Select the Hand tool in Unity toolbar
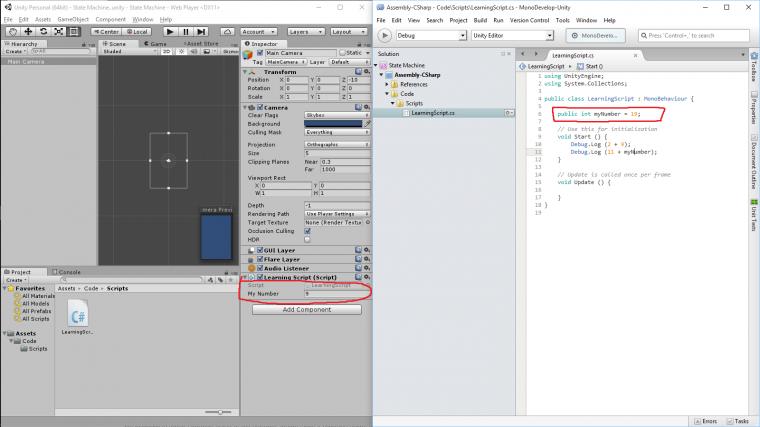Image resolution: width=760 pixels, height=427 pixels. [x=13, y=32]
